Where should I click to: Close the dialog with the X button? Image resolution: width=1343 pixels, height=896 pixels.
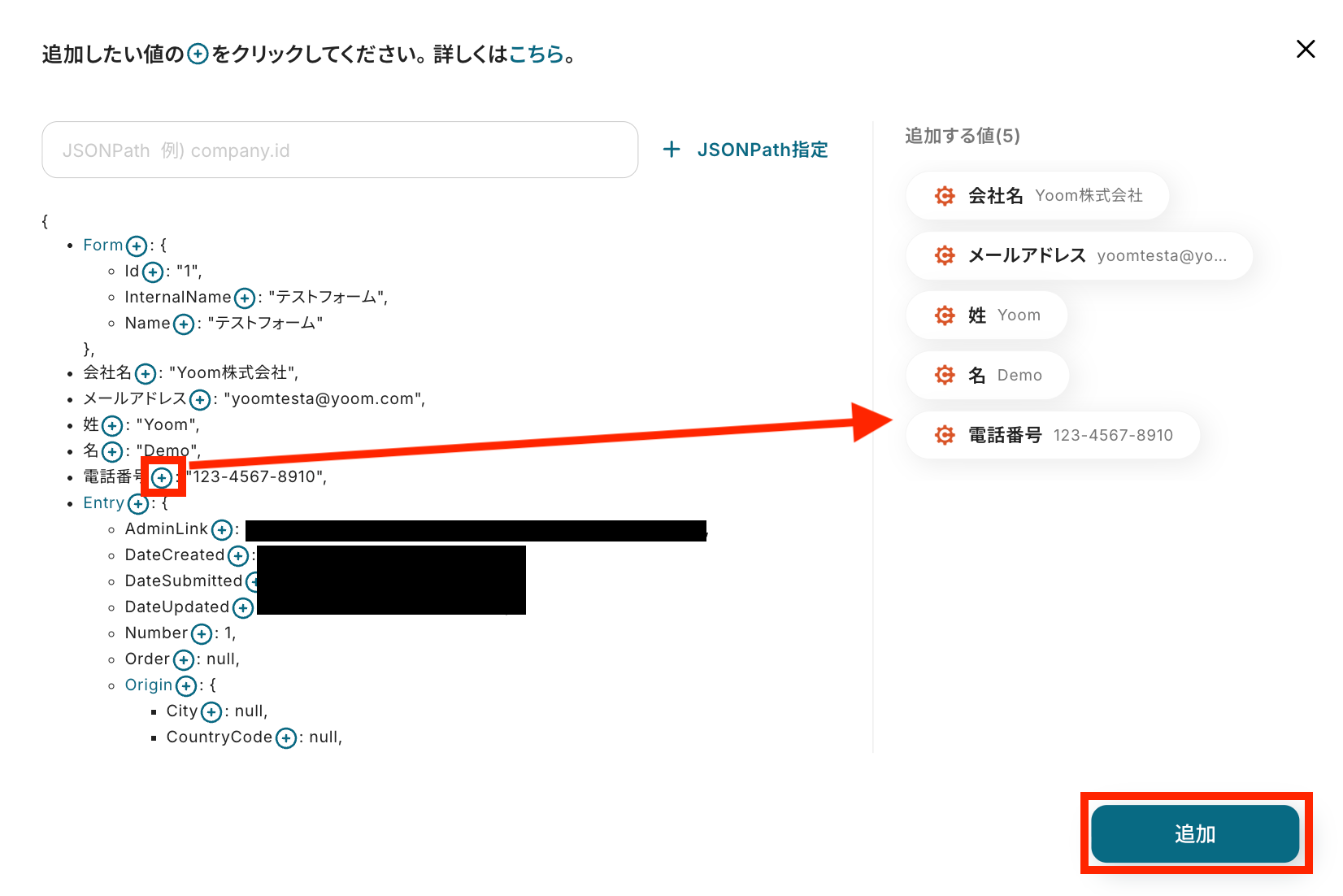point(1306,49)
